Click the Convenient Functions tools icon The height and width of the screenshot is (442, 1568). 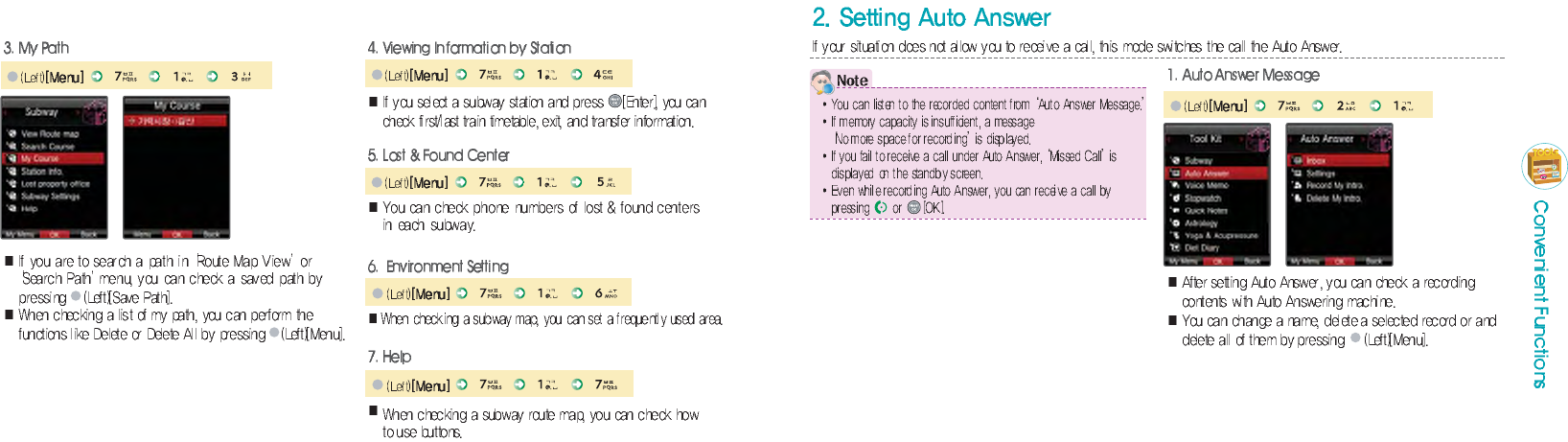[1543, 166]
